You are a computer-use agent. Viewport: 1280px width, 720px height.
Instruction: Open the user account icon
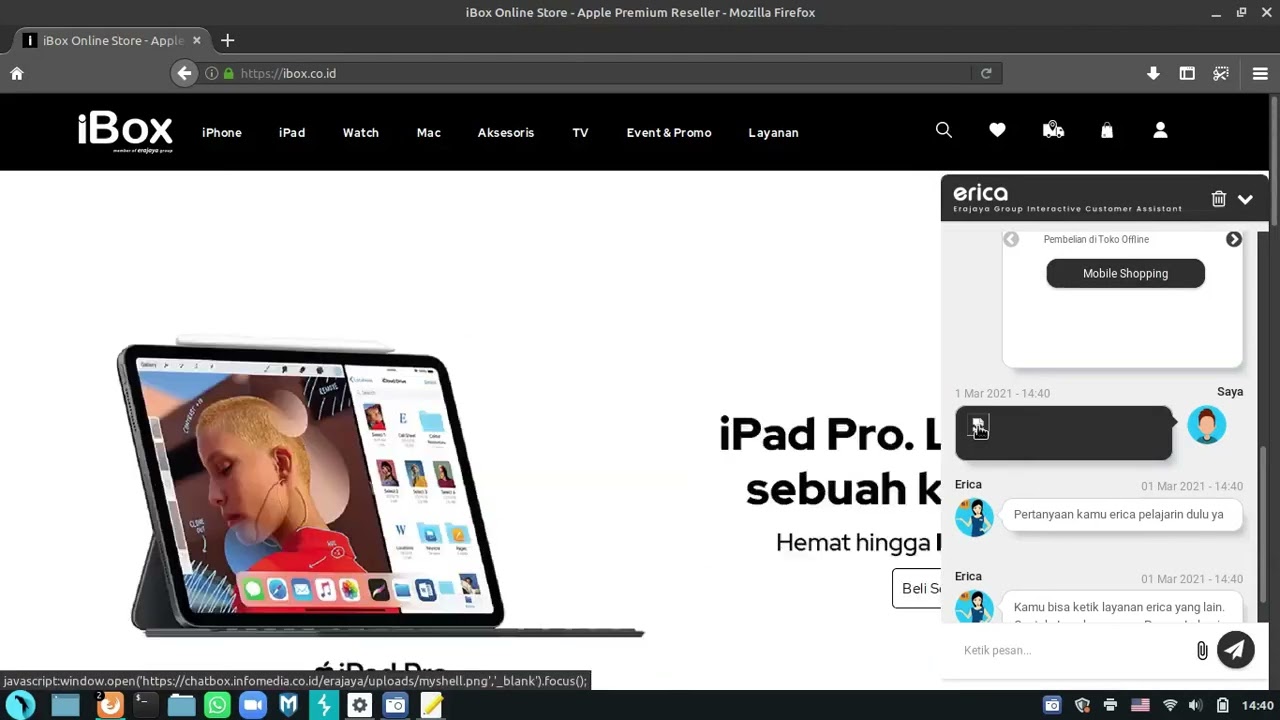(x=1160, y=130)
